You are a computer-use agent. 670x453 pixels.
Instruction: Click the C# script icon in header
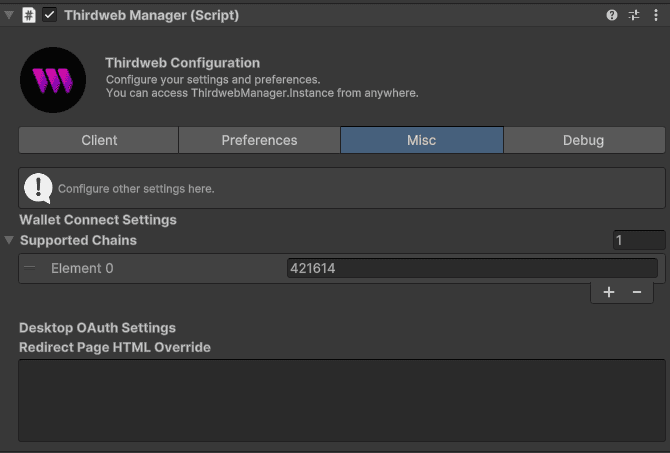[29, 15]
